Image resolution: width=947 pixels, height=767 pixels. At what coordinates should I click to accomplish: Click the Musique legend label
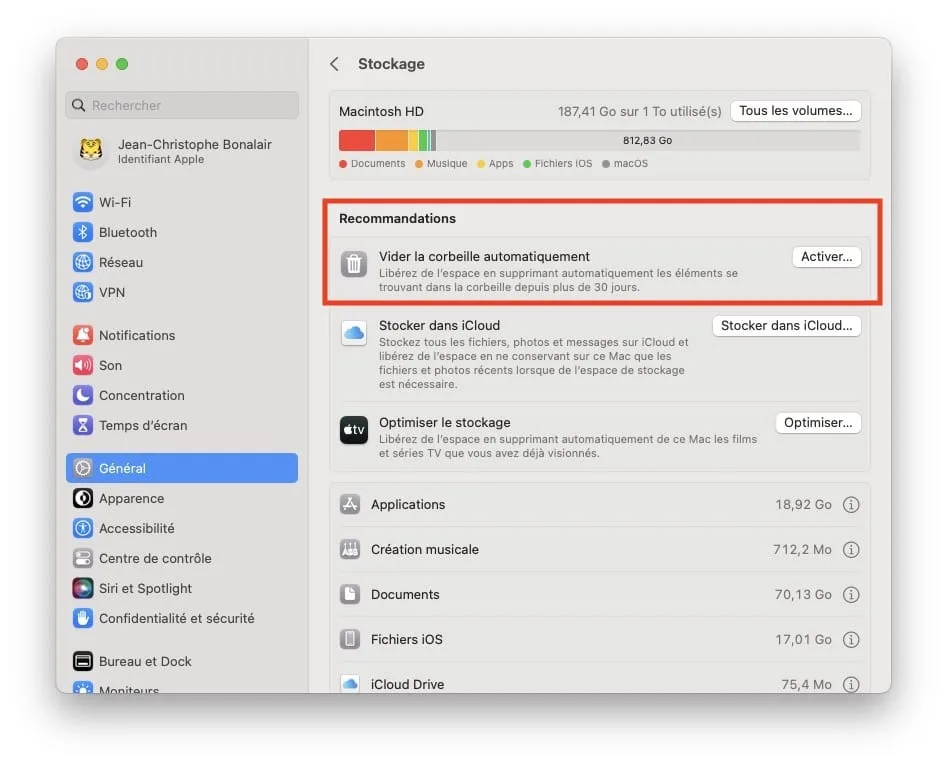447,164
